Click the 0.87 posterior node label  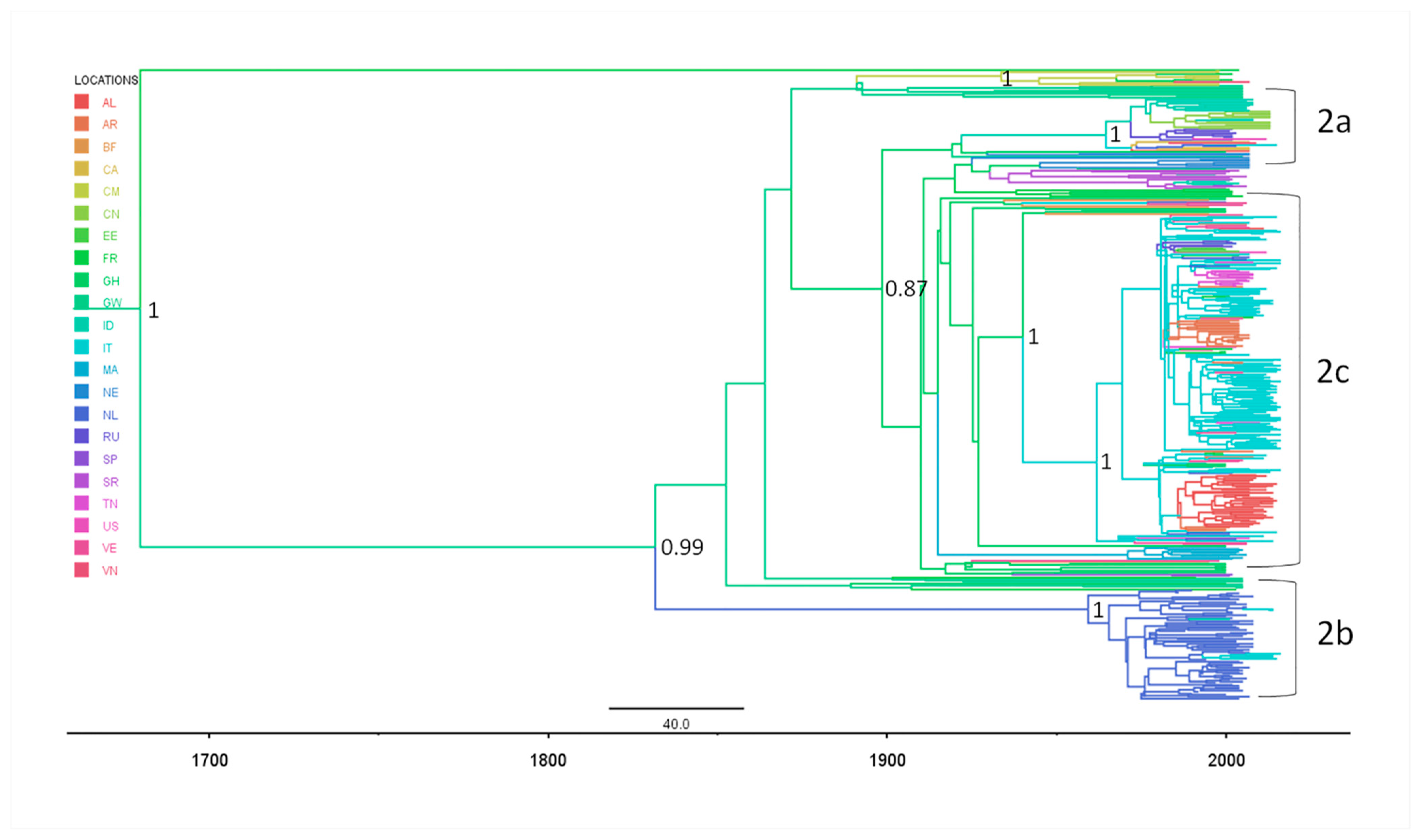[905, 289]
